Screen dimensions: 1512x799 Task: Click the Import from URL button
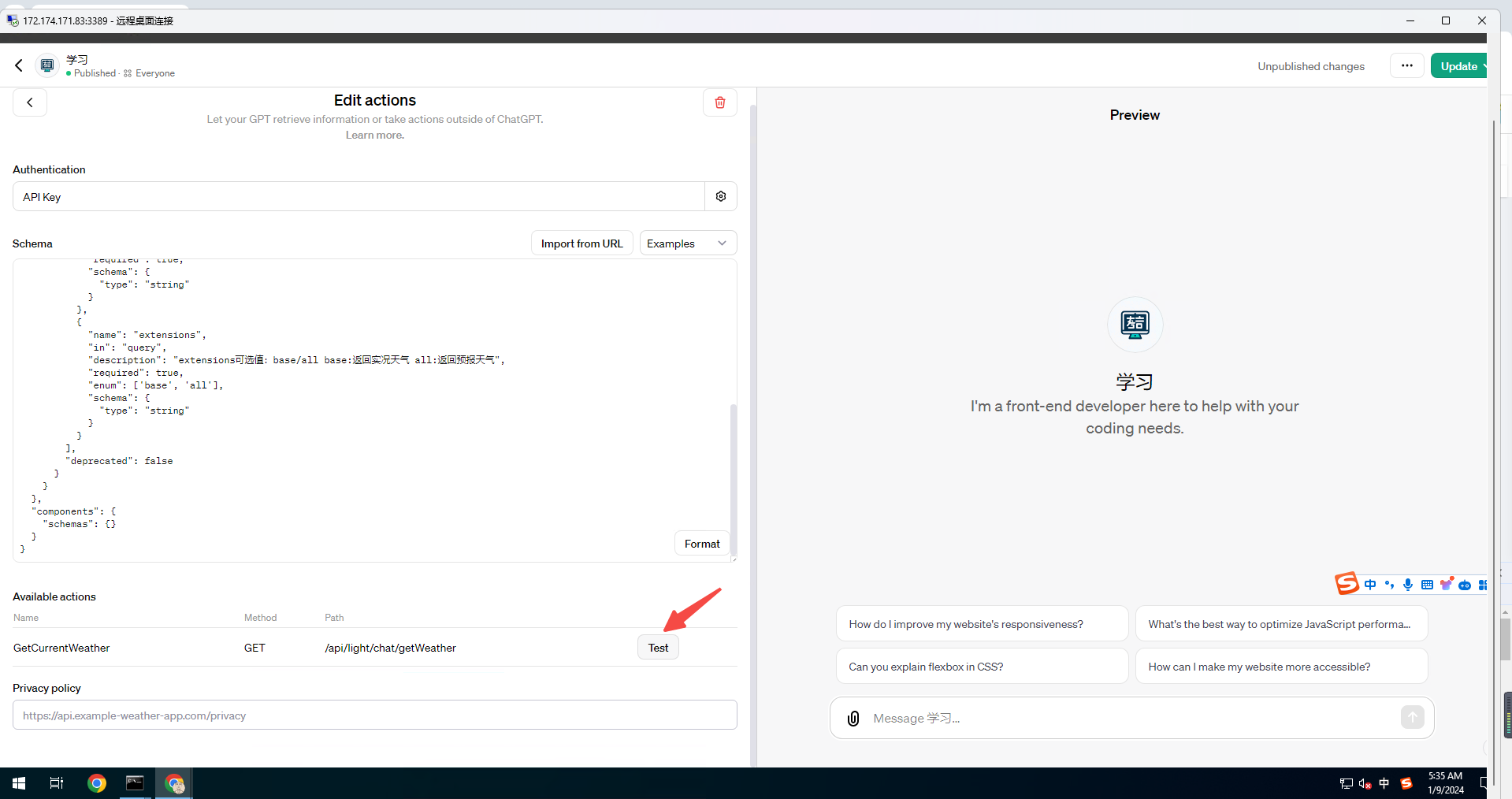click(x=581, y=243)
